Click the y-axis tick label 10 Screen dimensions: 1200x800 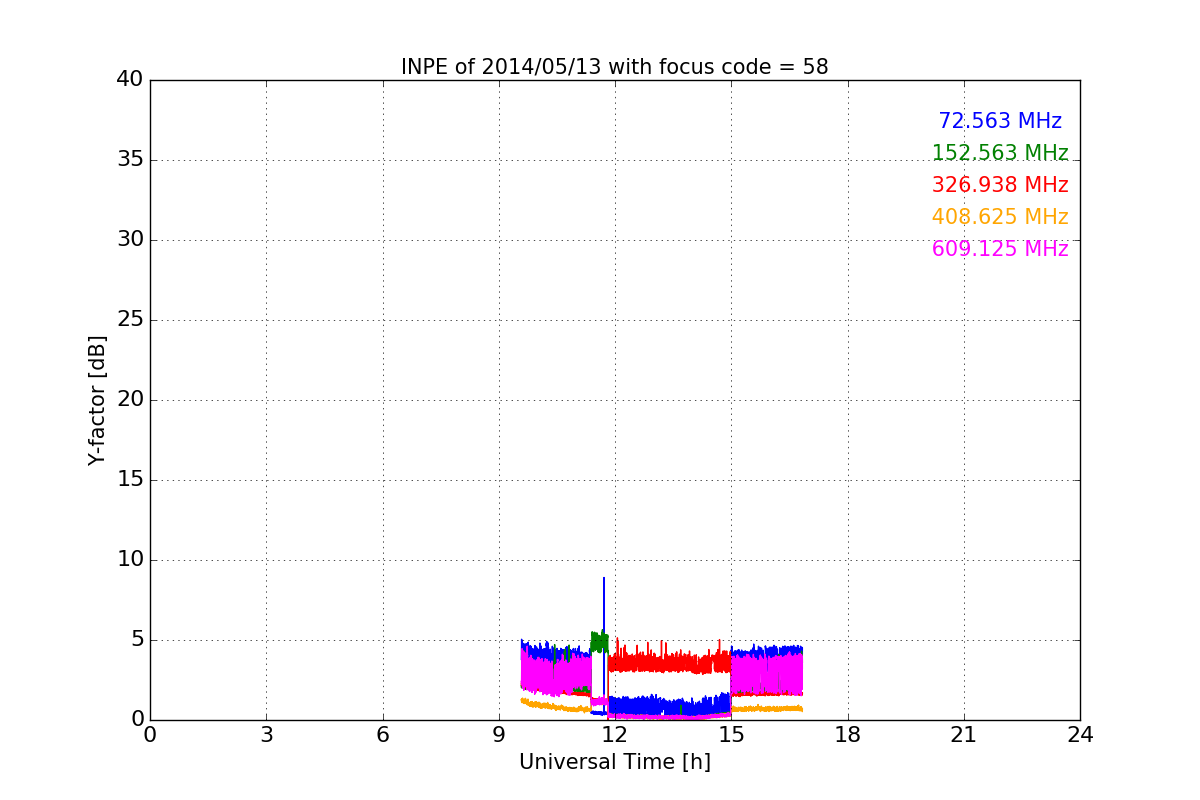click(x=130, y=560)
